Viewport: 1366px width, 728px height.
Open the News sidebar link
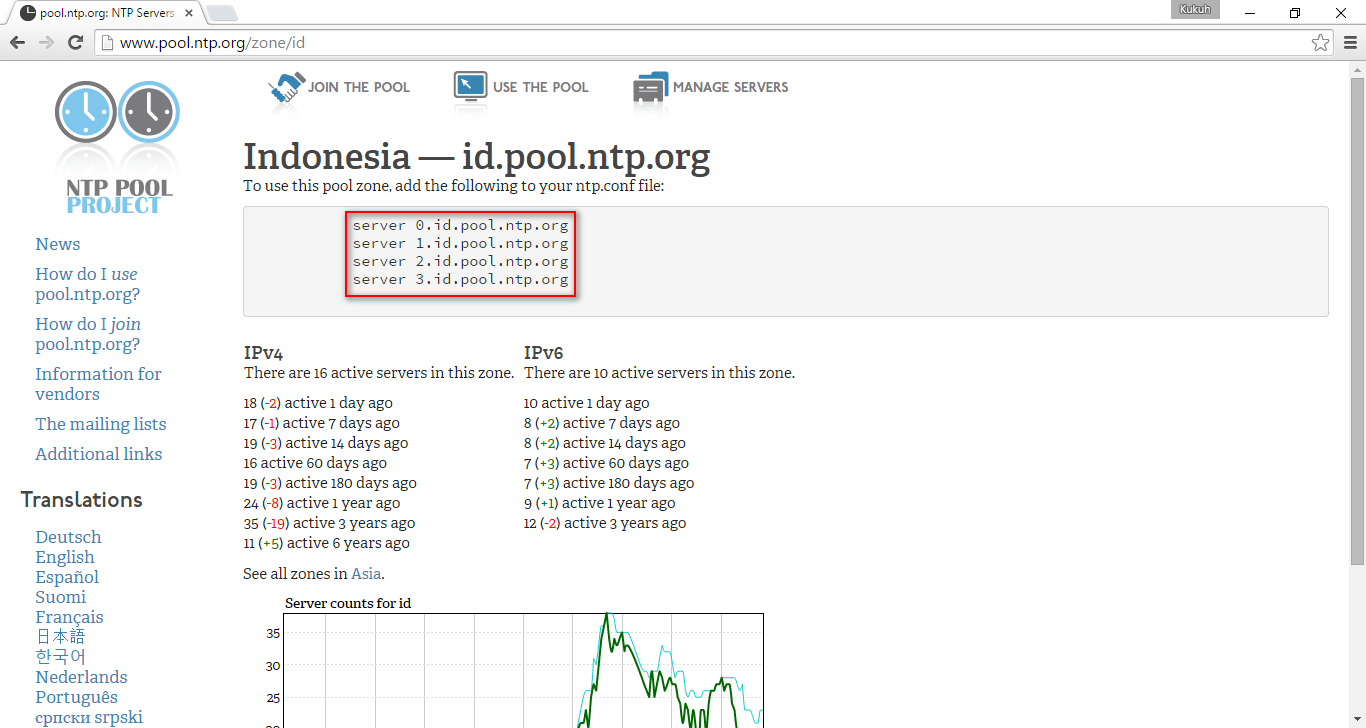tap(58, 244)
